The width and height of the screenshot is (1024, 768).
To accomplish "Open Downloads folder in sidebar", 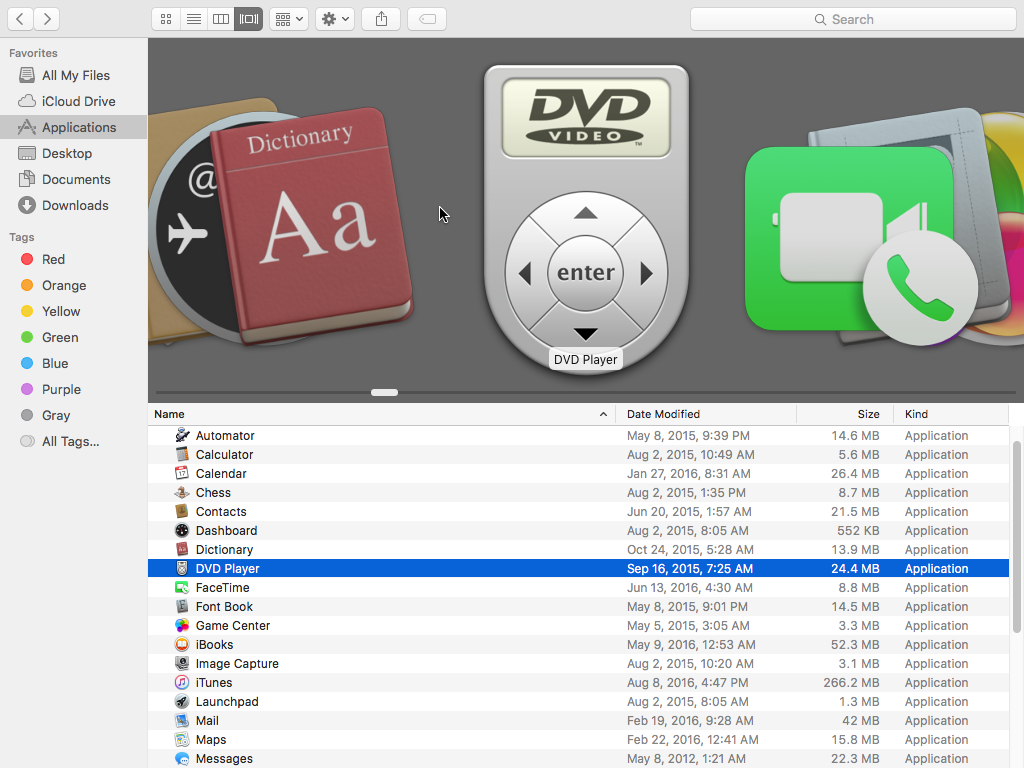I will pyautogui.click(x=74, y=206).
